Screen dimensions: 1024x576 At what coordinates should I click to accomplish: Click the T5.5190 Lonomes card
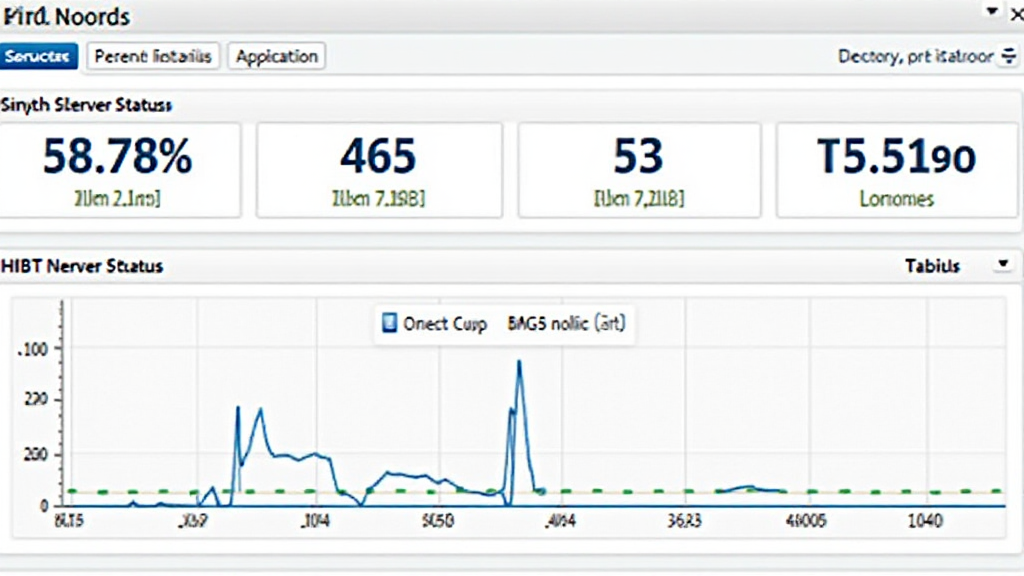coord(897,170)
